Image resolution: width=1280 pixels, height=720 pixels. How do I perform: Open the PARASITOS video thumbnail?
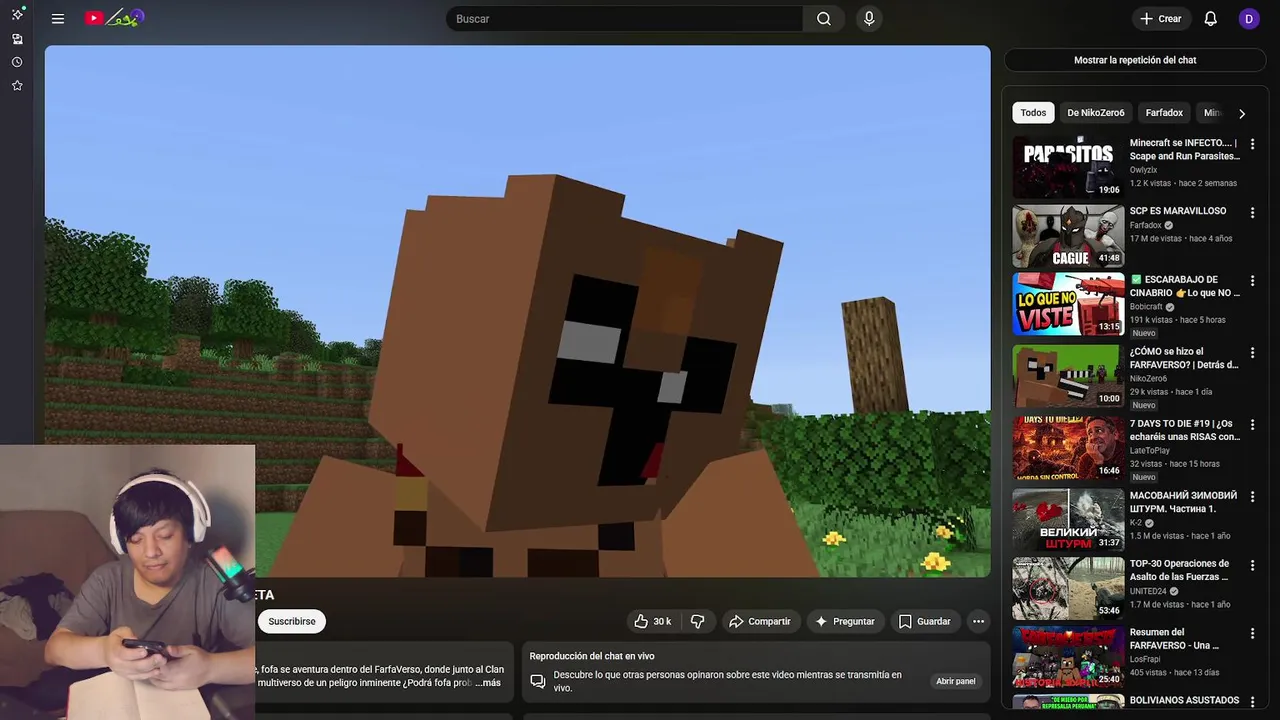[1068, 168]
